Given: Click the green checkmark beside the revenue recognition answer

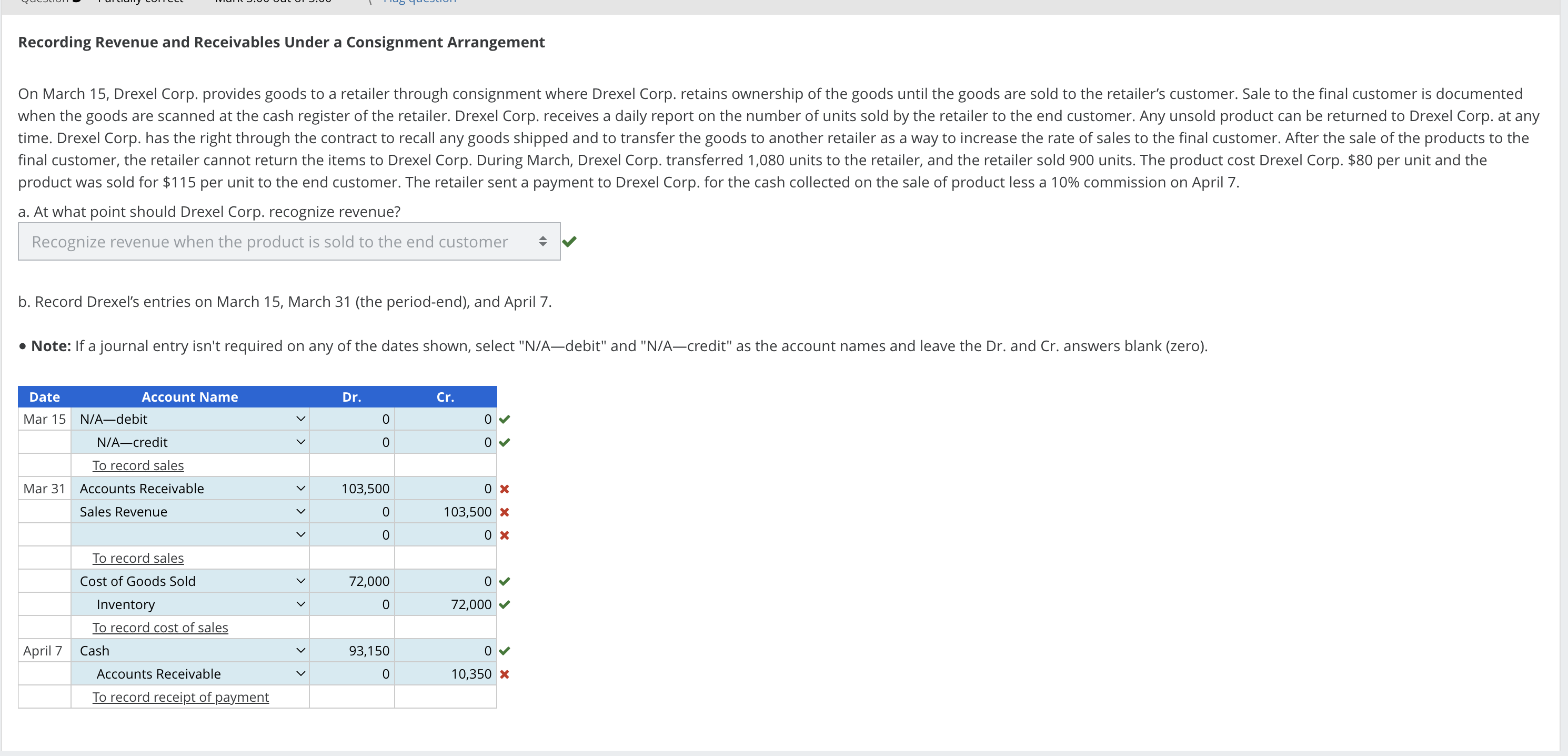Looking at the screenshot, I should tap(570, 241).
